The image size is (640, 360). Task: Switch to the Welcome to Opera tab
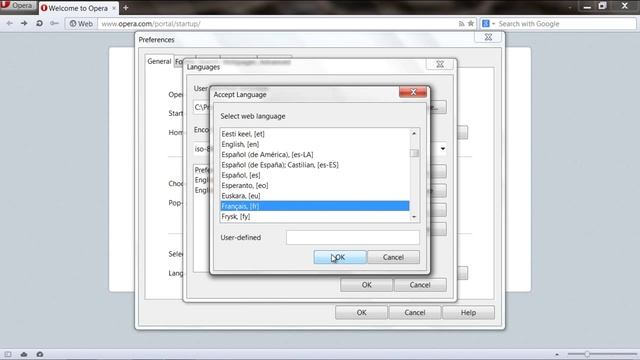tap(78, 8)
